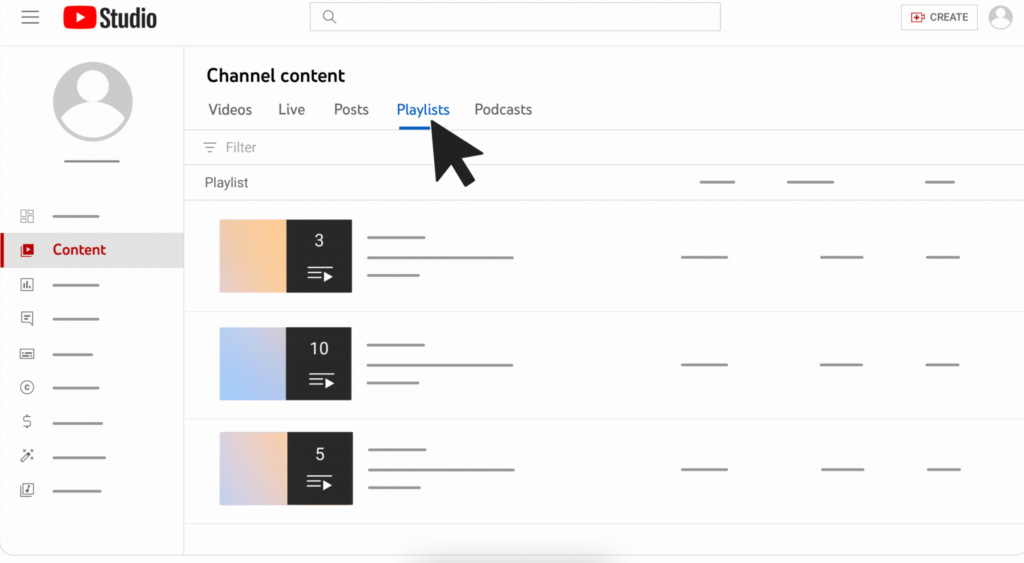Open the Subtitles icon in the sidebar

tap(27, 354)
